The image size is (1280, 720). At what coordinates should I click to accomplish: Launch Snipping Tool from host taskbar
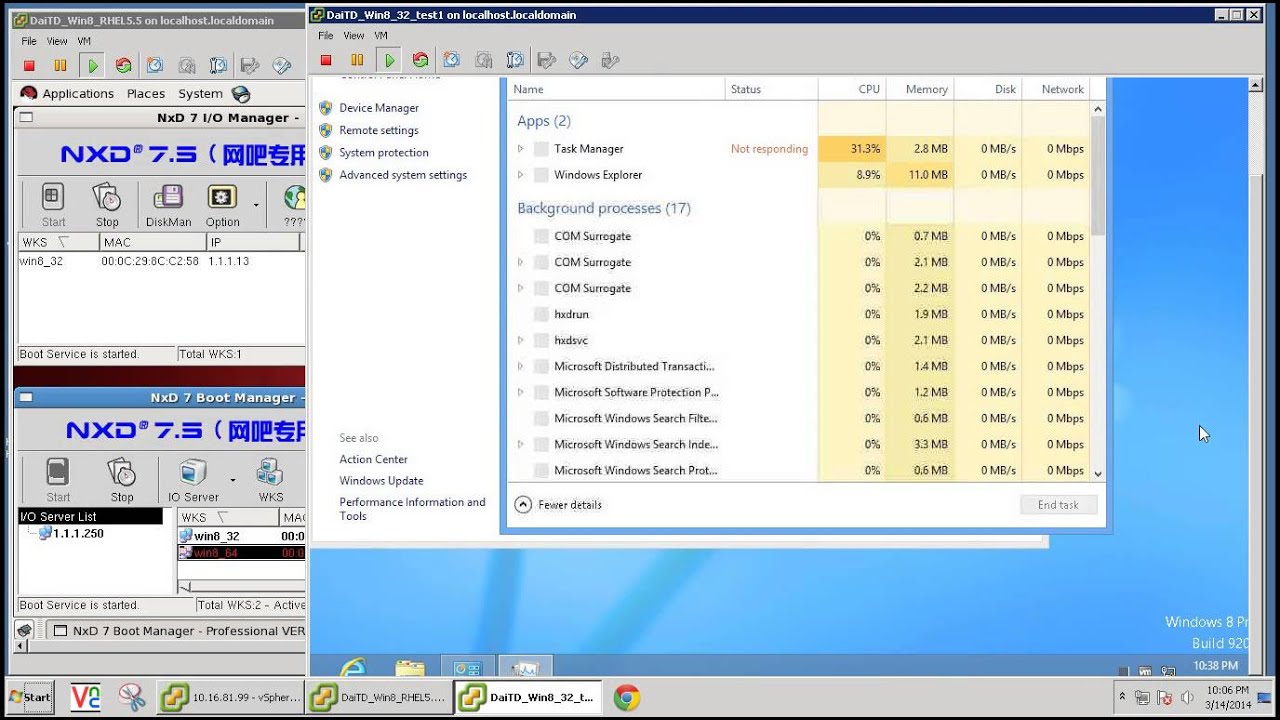click(x=131, y=697)
